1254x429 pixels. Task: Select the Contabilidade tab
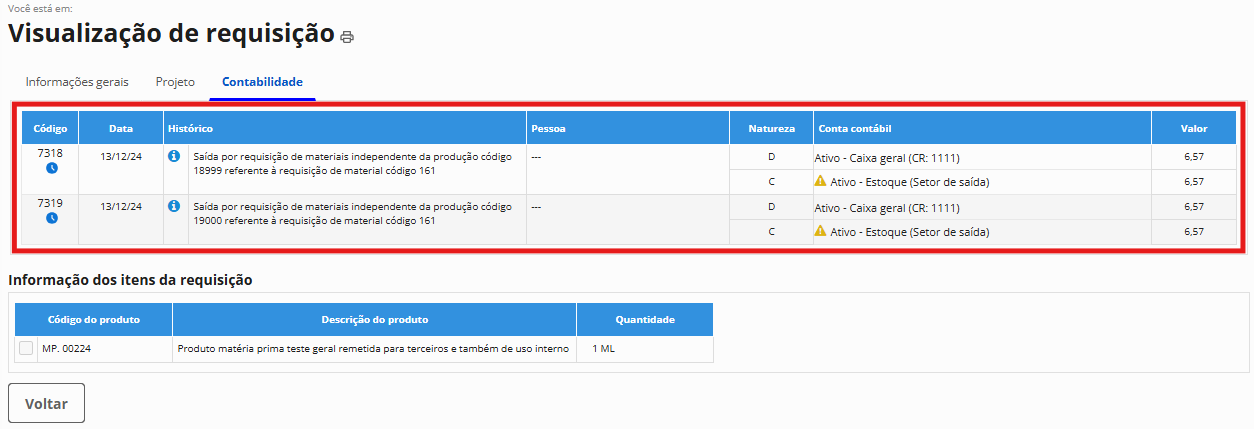262,82
